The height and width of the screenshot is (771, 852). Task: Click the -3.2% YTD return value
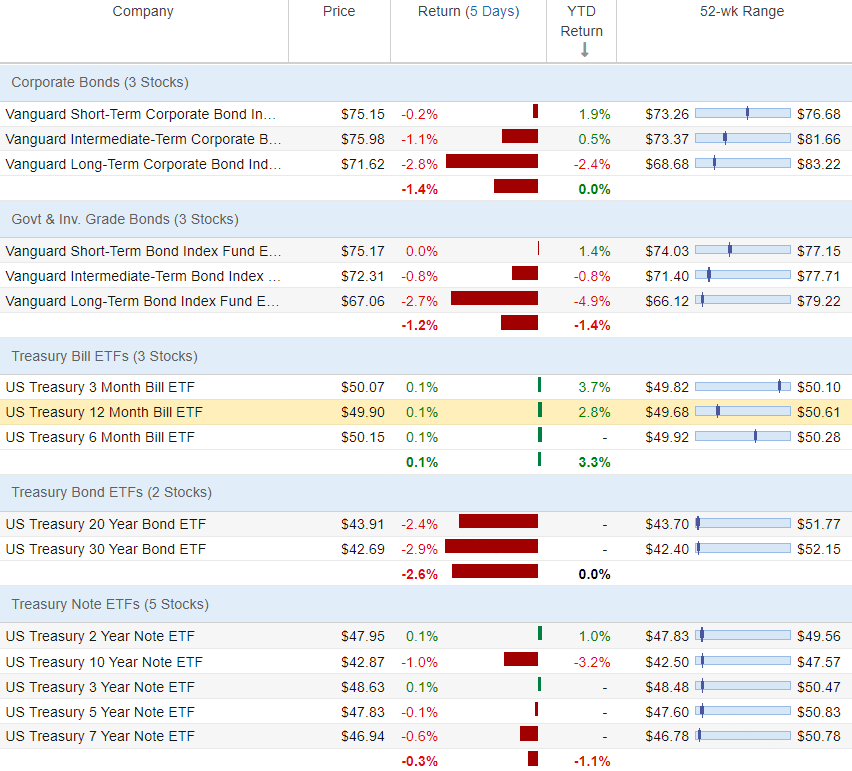point(592,662)
